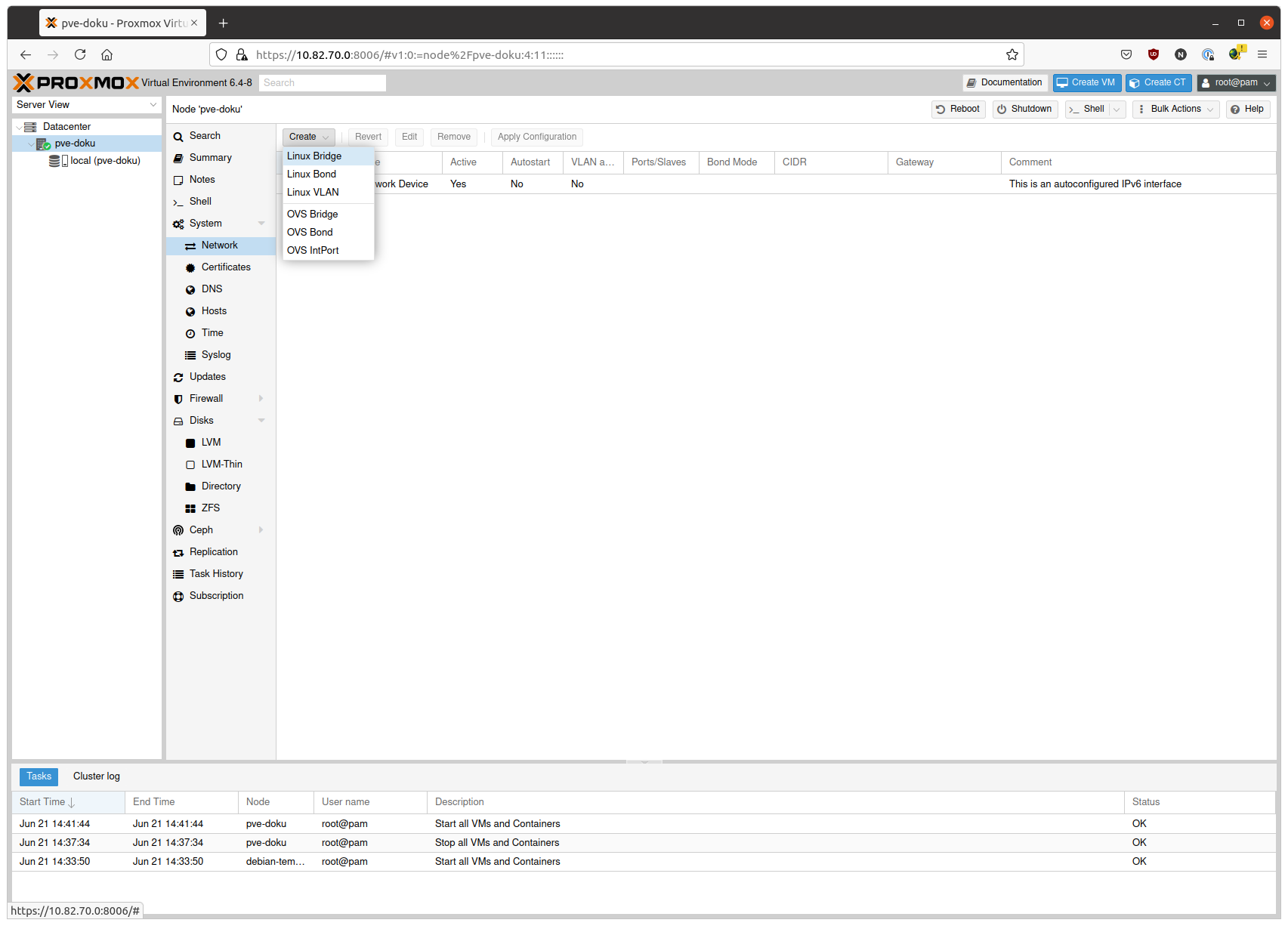Viewport: 1288px width, 926px height.
Task: Focus the Proxmox search field
Action: (323, 83)
